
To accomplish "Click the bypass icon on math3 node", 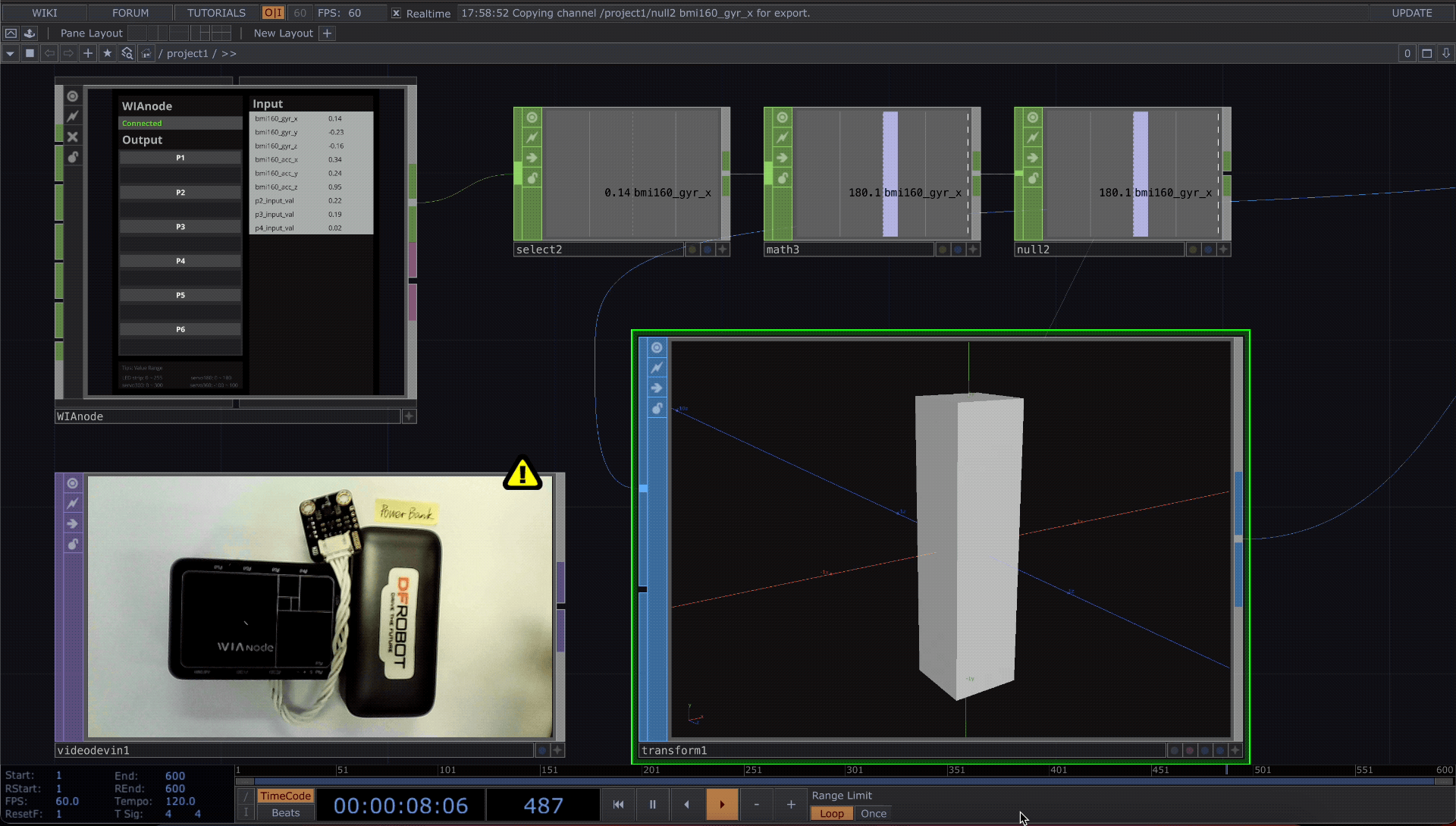I will 782,158.
